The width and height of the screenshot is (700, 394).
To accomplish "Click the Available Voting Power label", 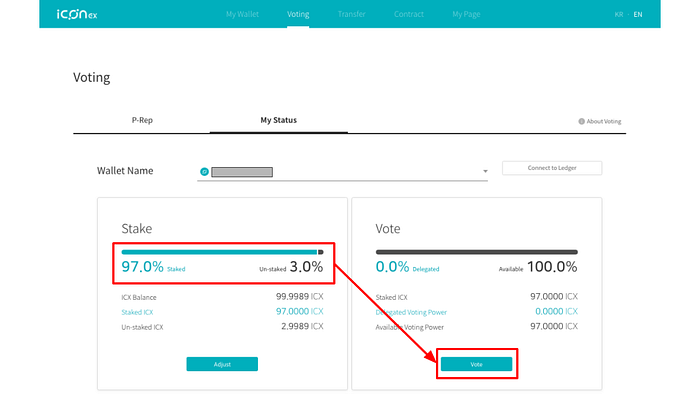I will coord(410,327).
